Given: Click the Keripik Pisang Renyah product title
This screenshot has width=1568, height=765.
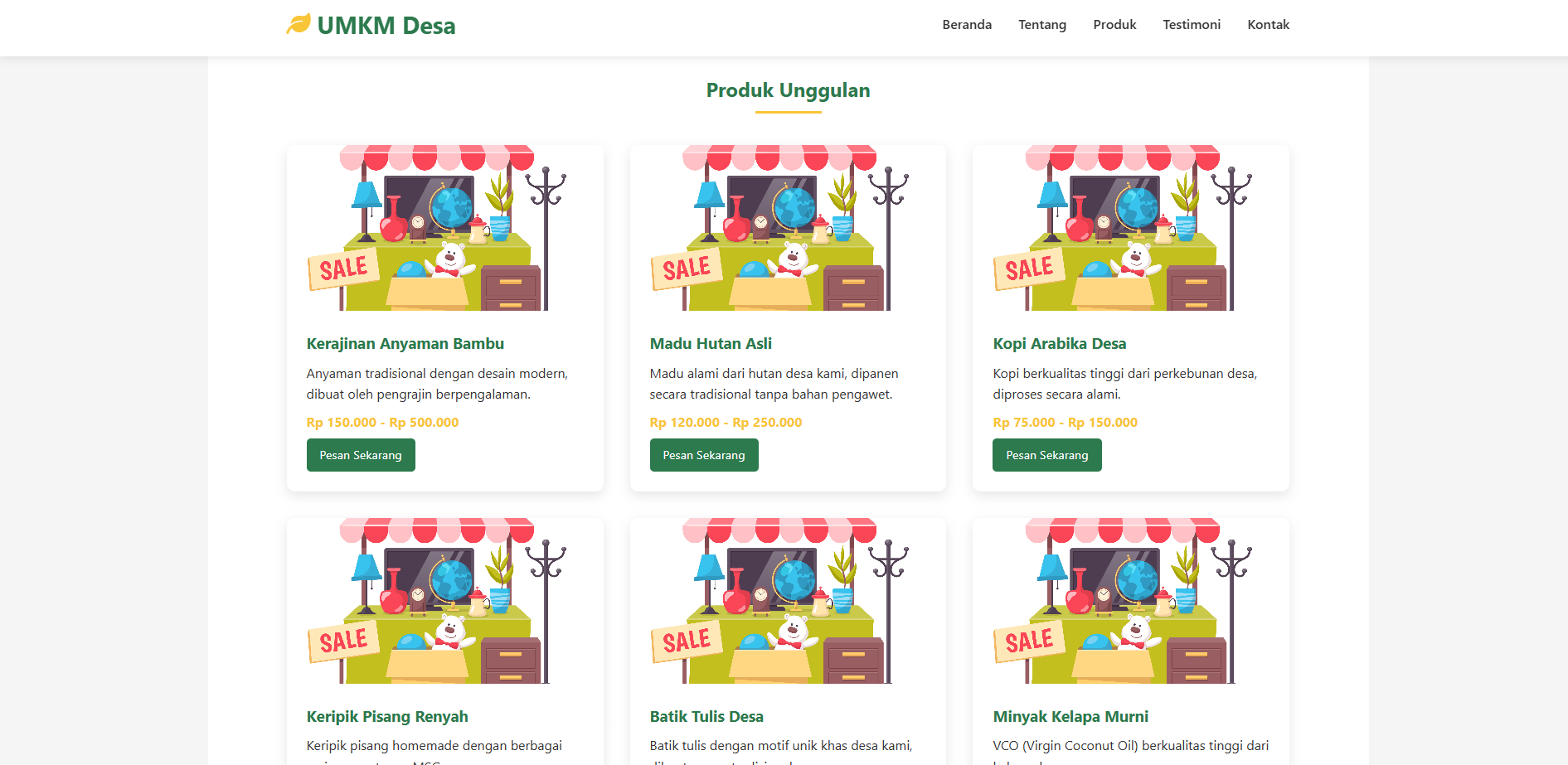Looking at the screenshot, I should (x=387, y=717).
